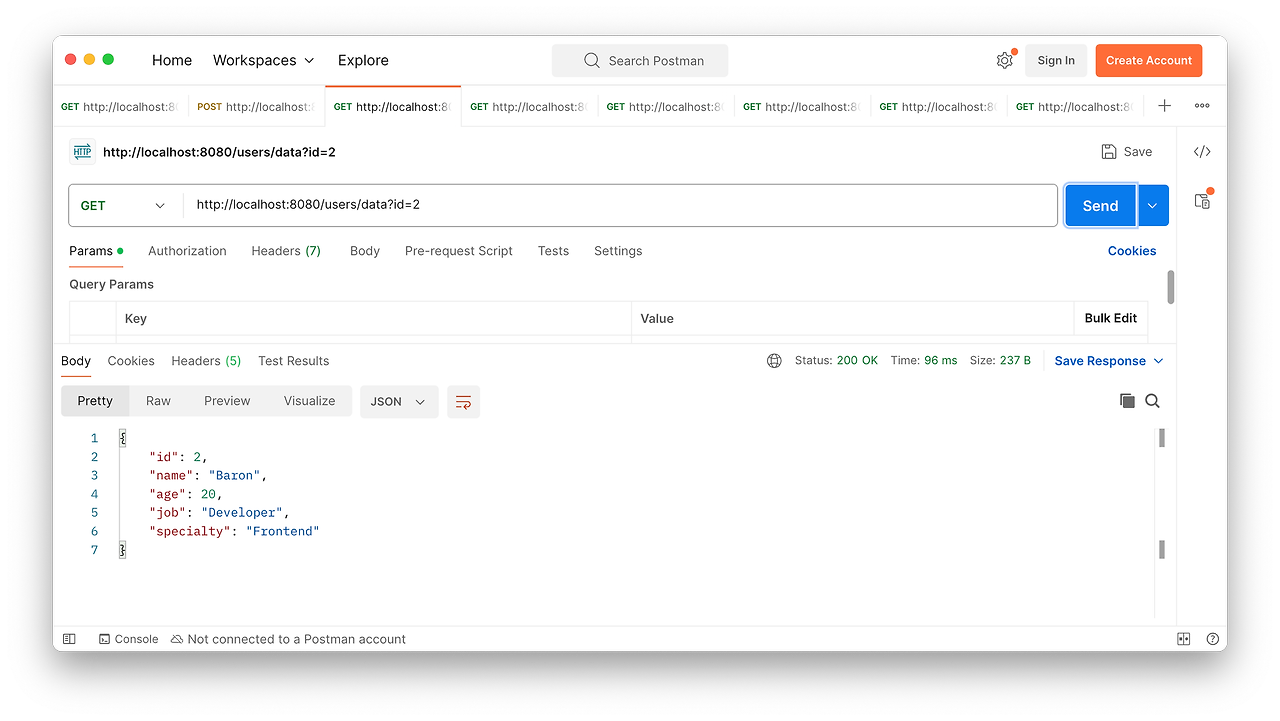This screenshot has width=1280, height=721.
Task: Select the Tests request tab
Action: pos(553,251)
